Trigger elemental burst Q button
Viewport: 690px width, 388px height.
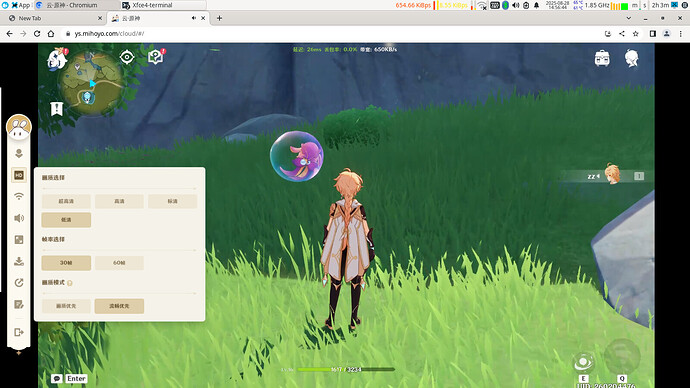(622, 356)
